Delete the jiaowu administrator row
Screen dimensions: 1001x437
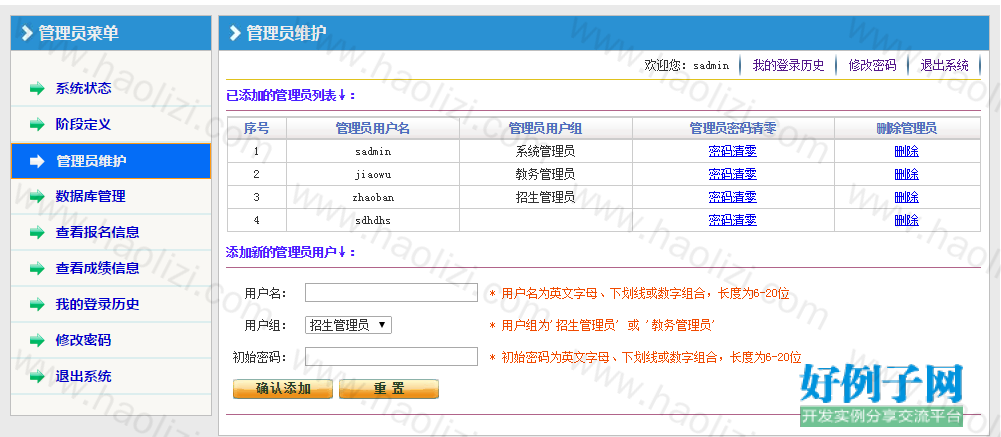point(907,174)
